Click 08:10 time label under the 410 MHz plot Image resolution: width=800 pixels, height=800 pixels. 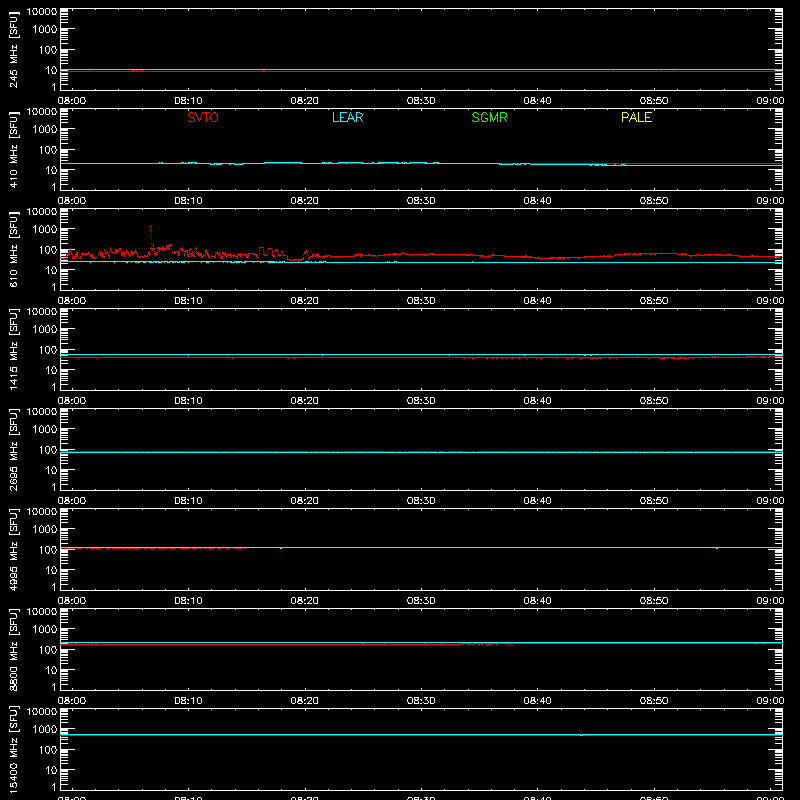coord(188,201)
